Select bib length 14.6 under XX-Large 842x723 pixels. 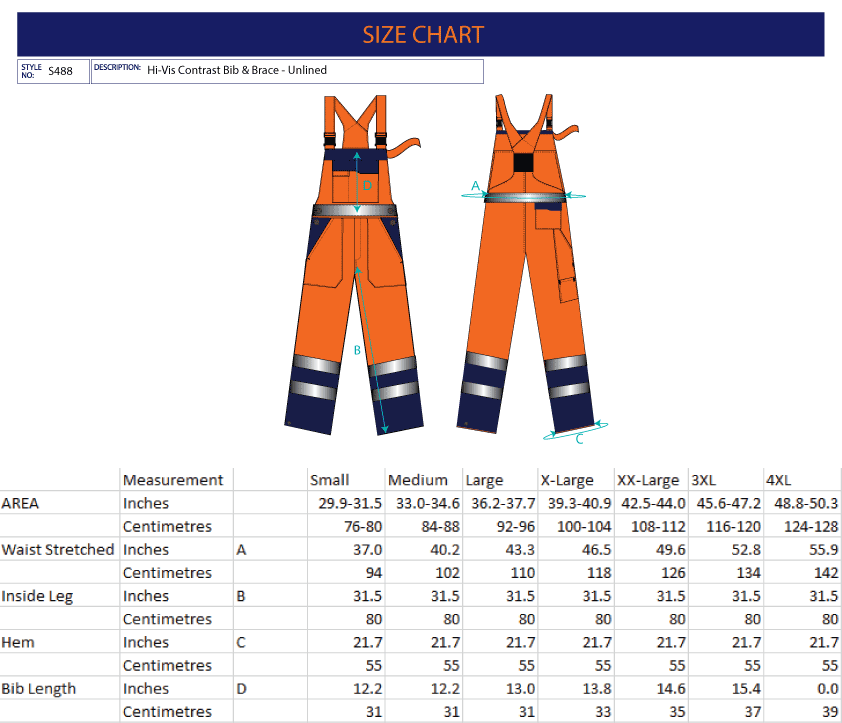[x=671, y=689]
